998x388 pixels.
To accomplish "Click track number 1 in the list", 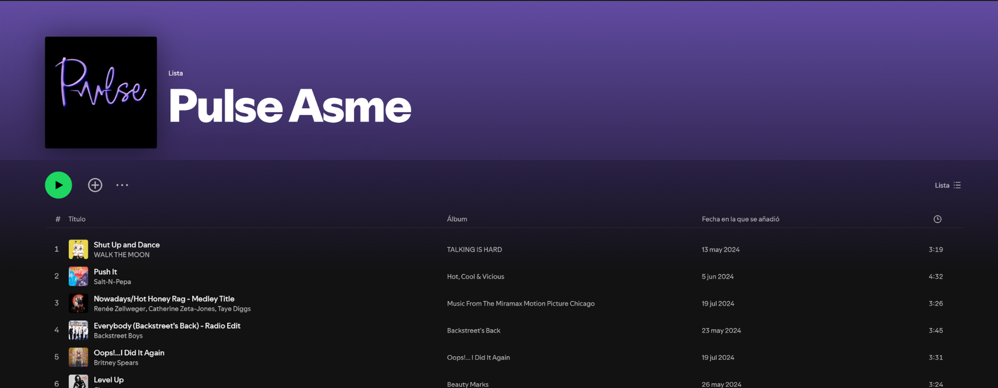I will point(57,249).
